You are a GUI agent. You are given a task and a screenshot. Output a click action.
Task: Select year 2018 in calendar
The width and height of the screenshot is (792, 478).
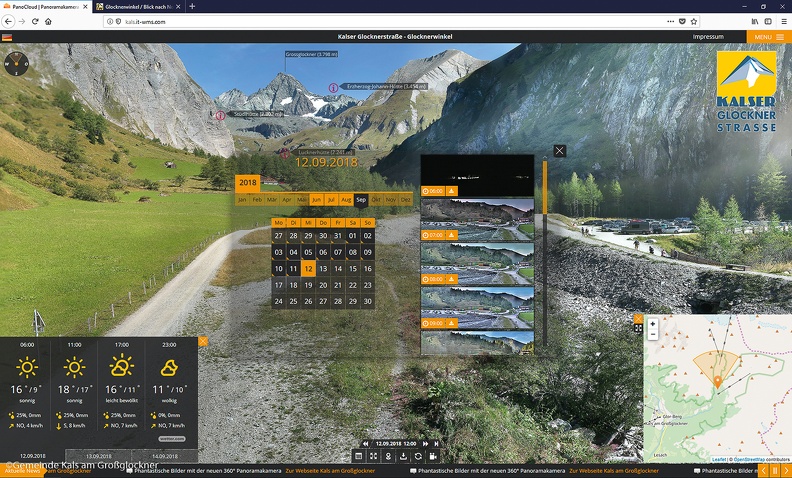click(248, 183)
